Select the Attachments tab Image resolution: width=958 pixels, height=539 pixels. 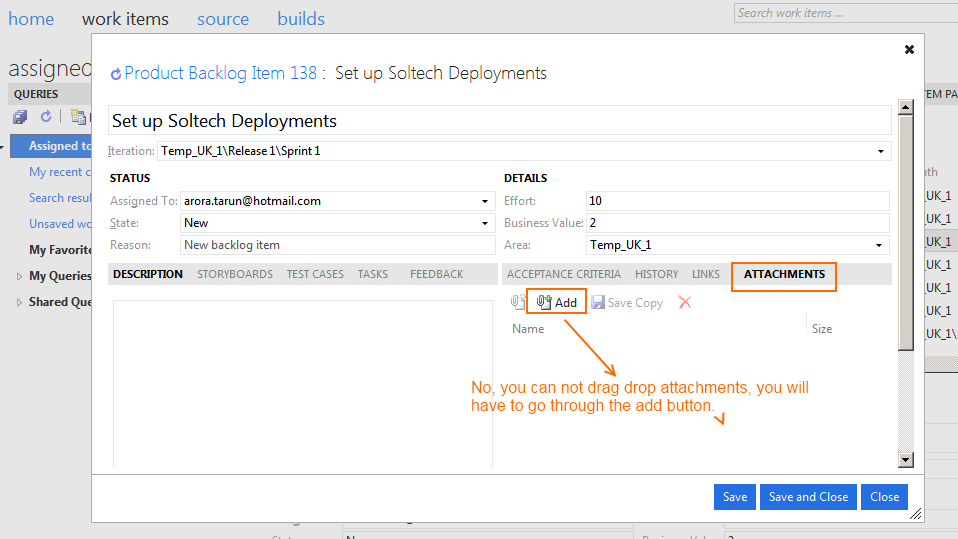(x=784, y=274)
